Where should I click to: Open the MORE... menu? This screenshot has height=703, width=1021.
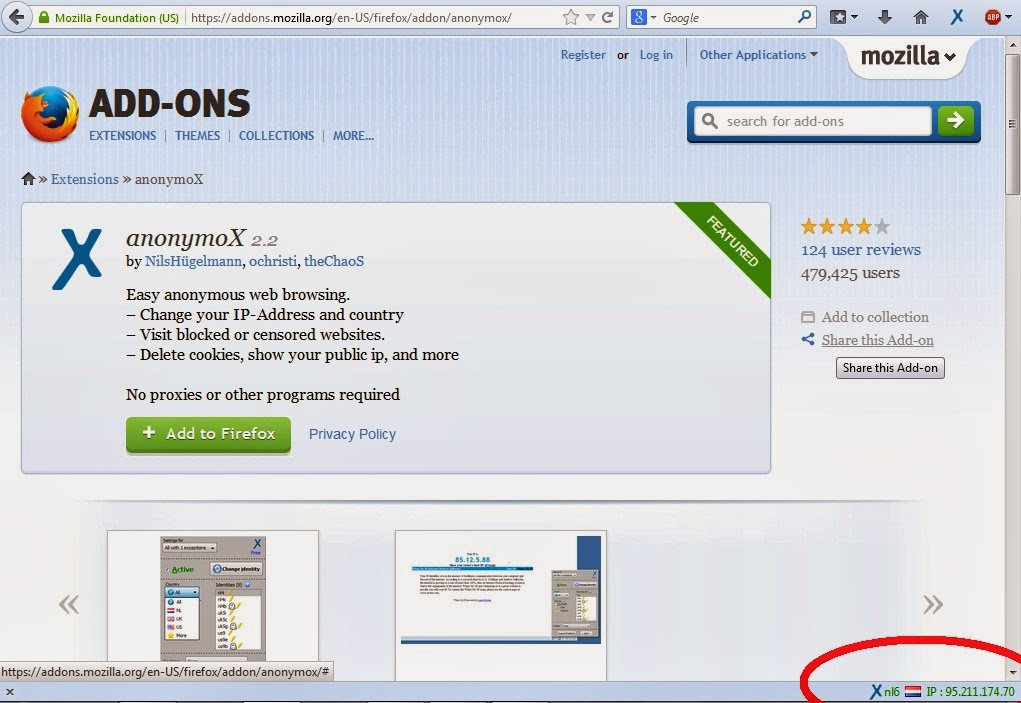(353, 135)
